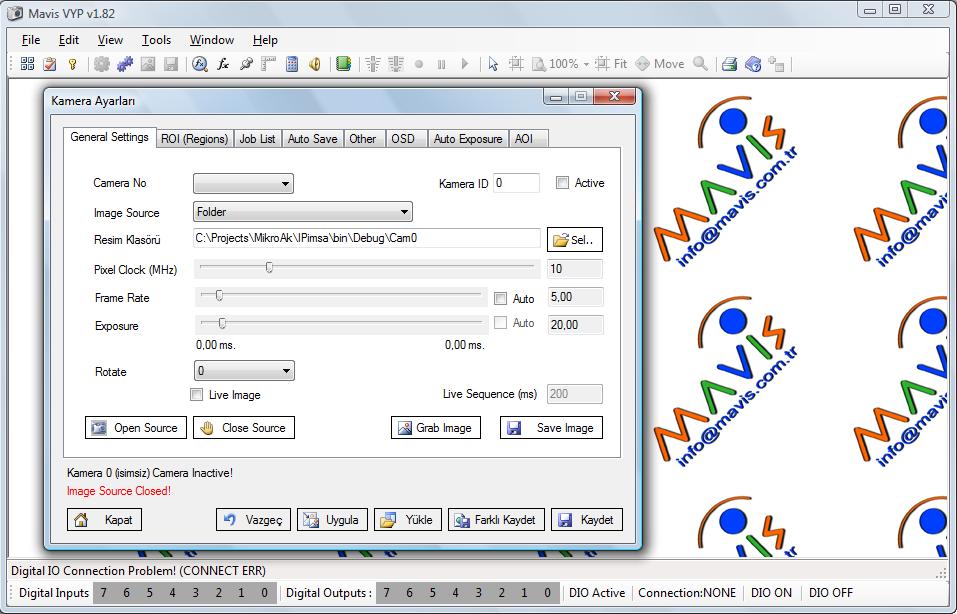The width and height of the screenshot is (957, 614).
Task: Click the Grab Image button
Action: coord(436,427)
